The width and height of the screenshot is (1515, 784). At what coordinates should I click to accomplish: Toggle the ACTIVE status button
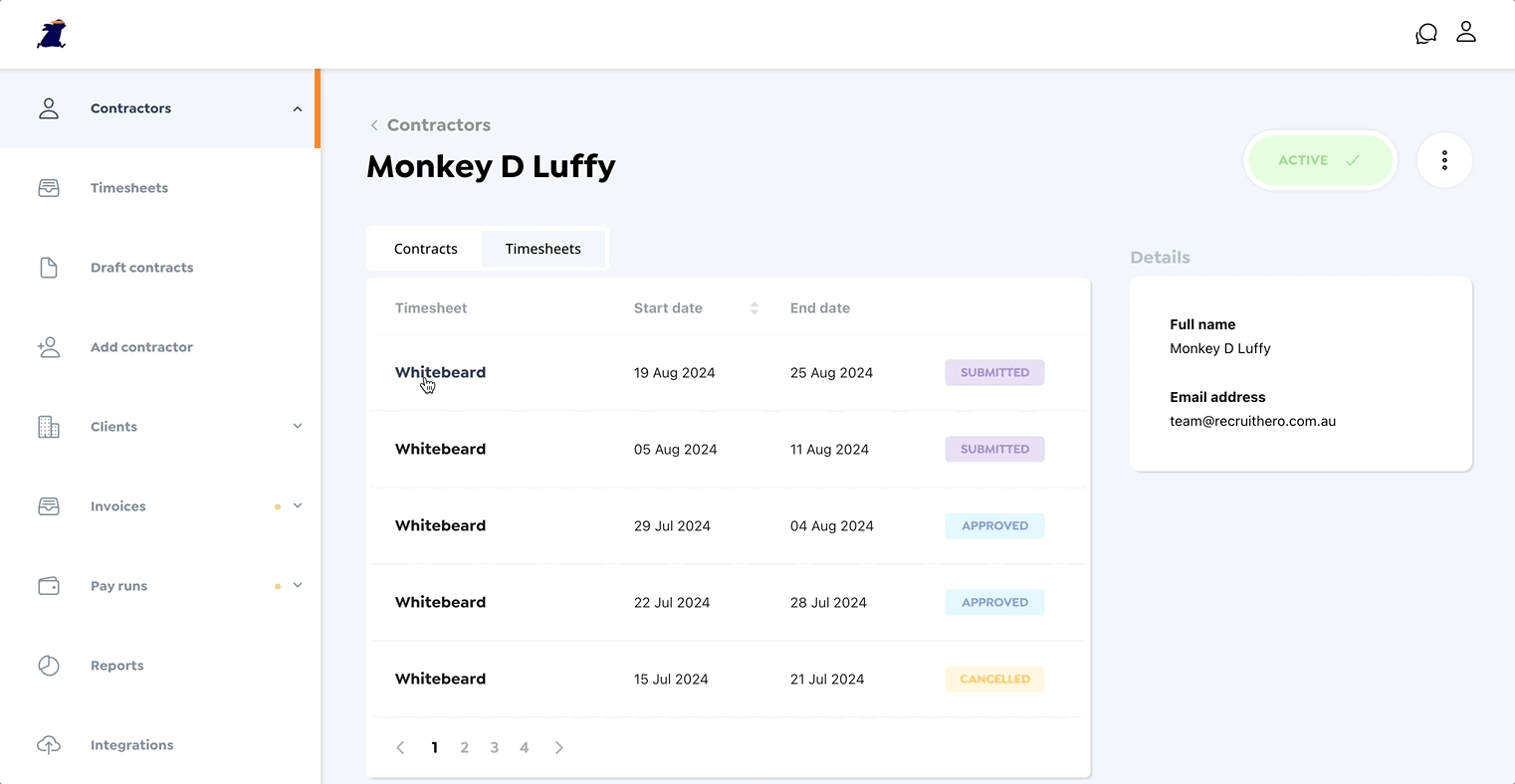pyautogui.click(x=1319, y=160)
